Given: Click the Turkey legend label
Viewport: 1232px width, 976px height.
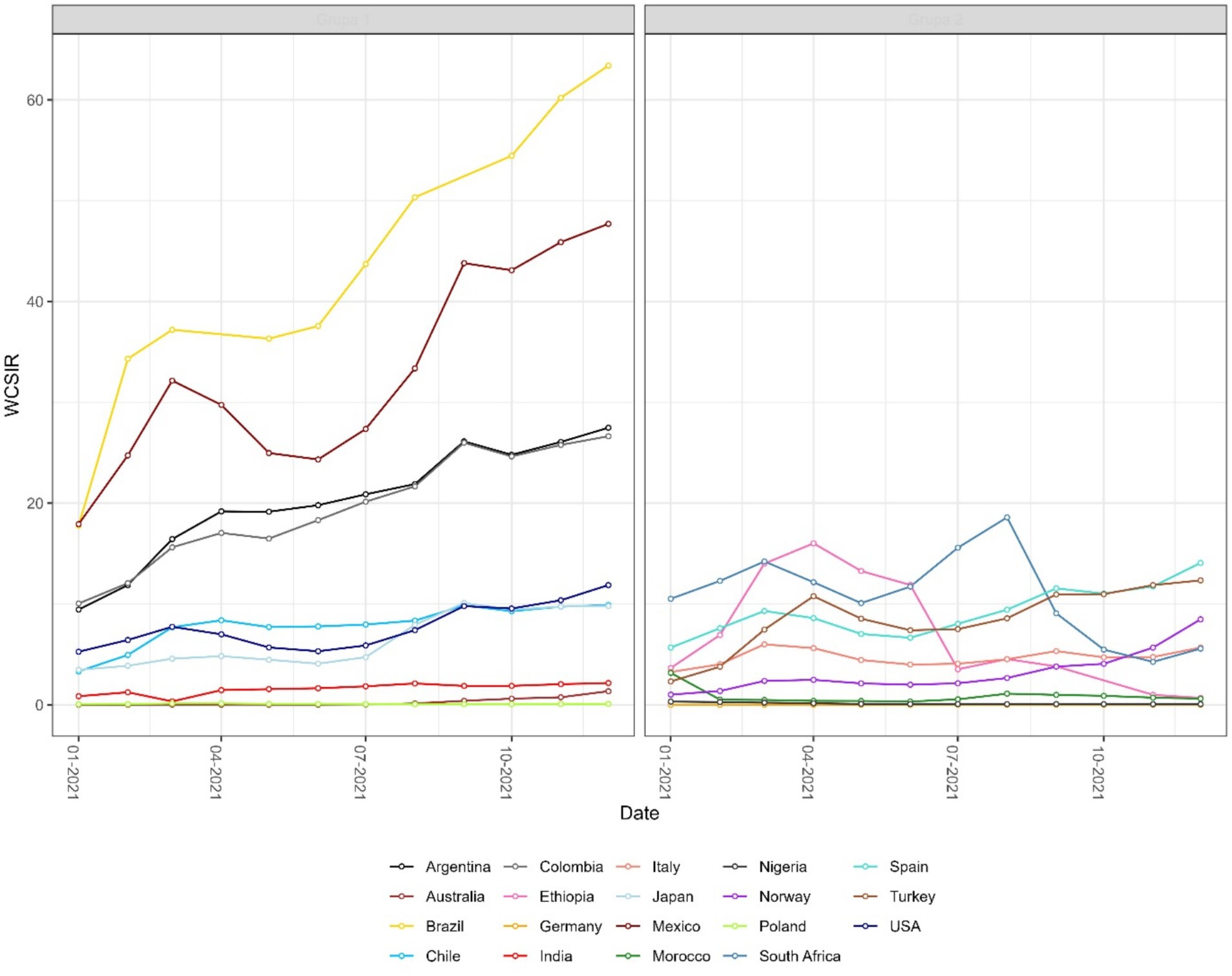Looking at the screenshot, I should (x=912, y=896).
